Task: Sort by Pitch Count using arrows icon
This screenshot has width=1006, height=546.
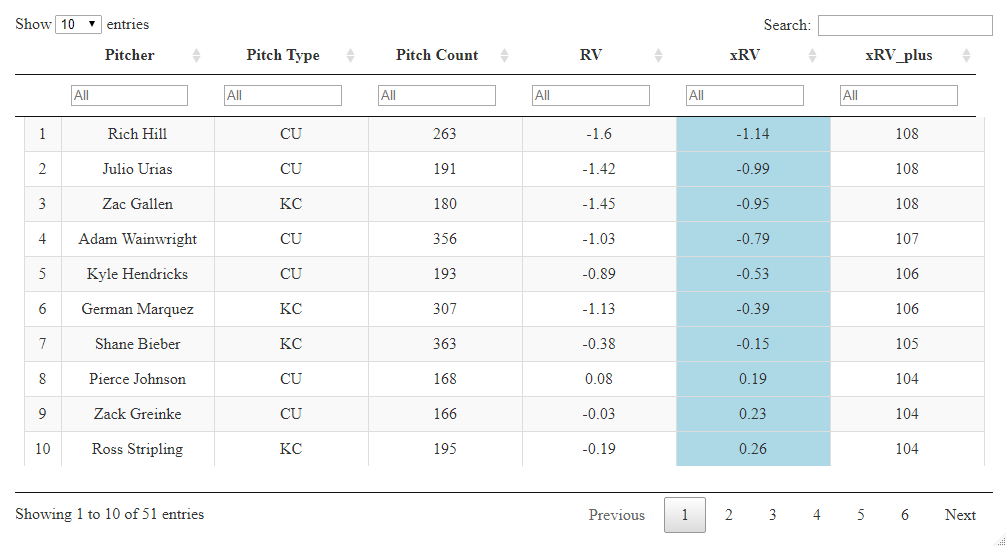Action: point(504,56)
